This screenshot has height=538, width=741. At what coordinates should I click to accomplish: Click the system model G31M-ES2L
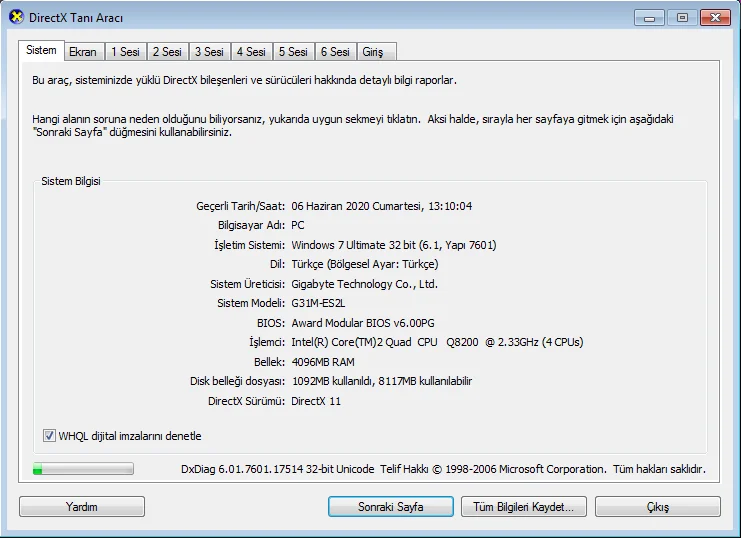click(x=318, y=303)
